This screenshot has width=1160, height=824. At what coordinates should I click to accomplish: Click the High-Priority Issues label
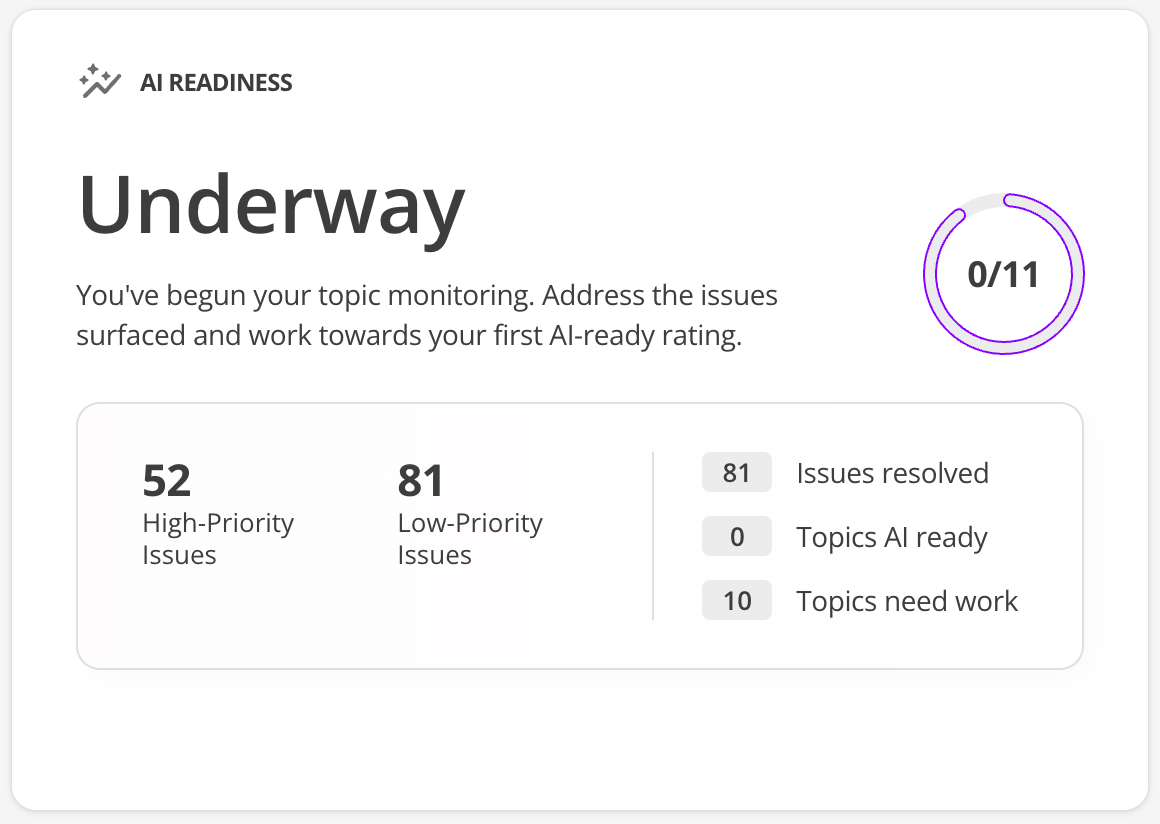coord(217,539)
